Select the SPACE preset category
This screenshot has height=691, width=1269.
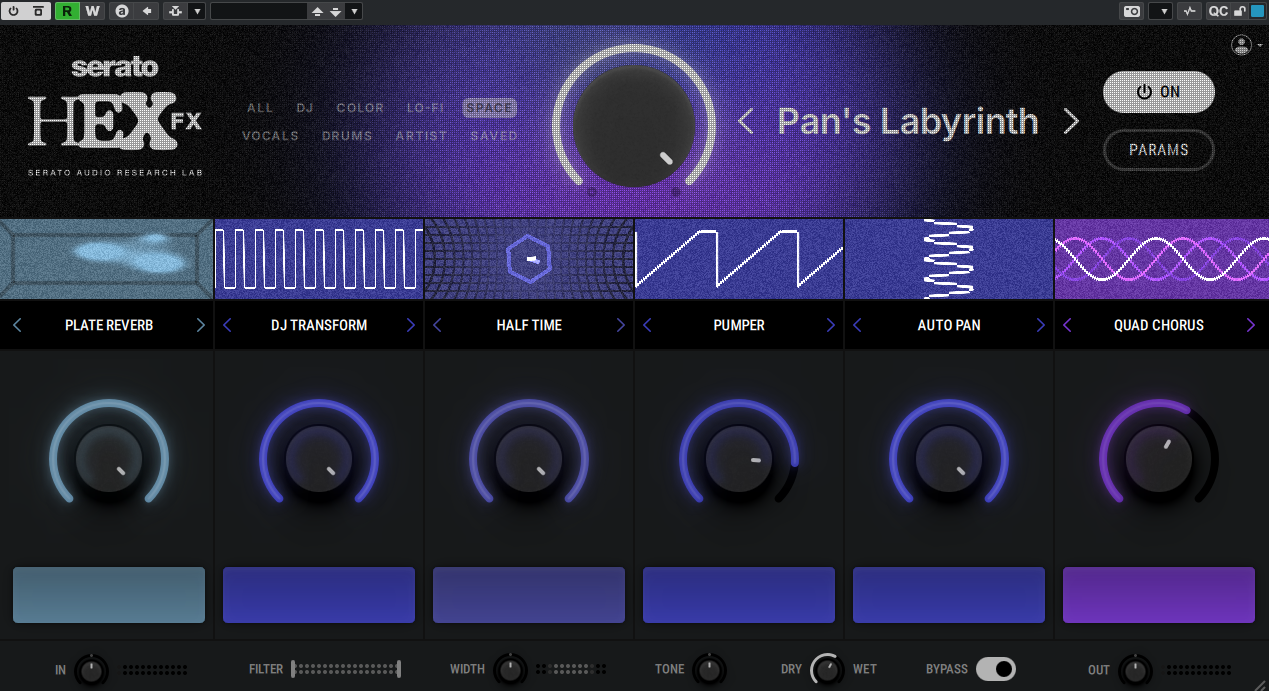(489, 108)
